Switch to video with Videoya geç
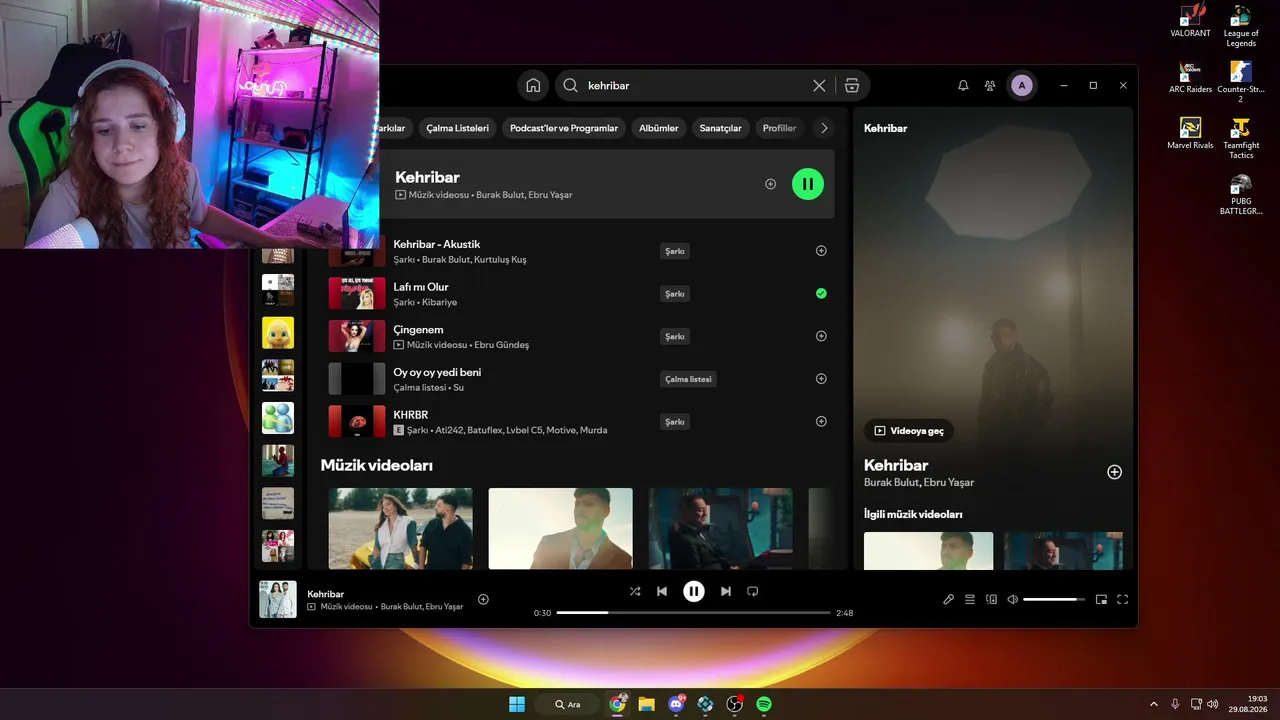This screenshot has height=720, width=1280. pos(909,431)
